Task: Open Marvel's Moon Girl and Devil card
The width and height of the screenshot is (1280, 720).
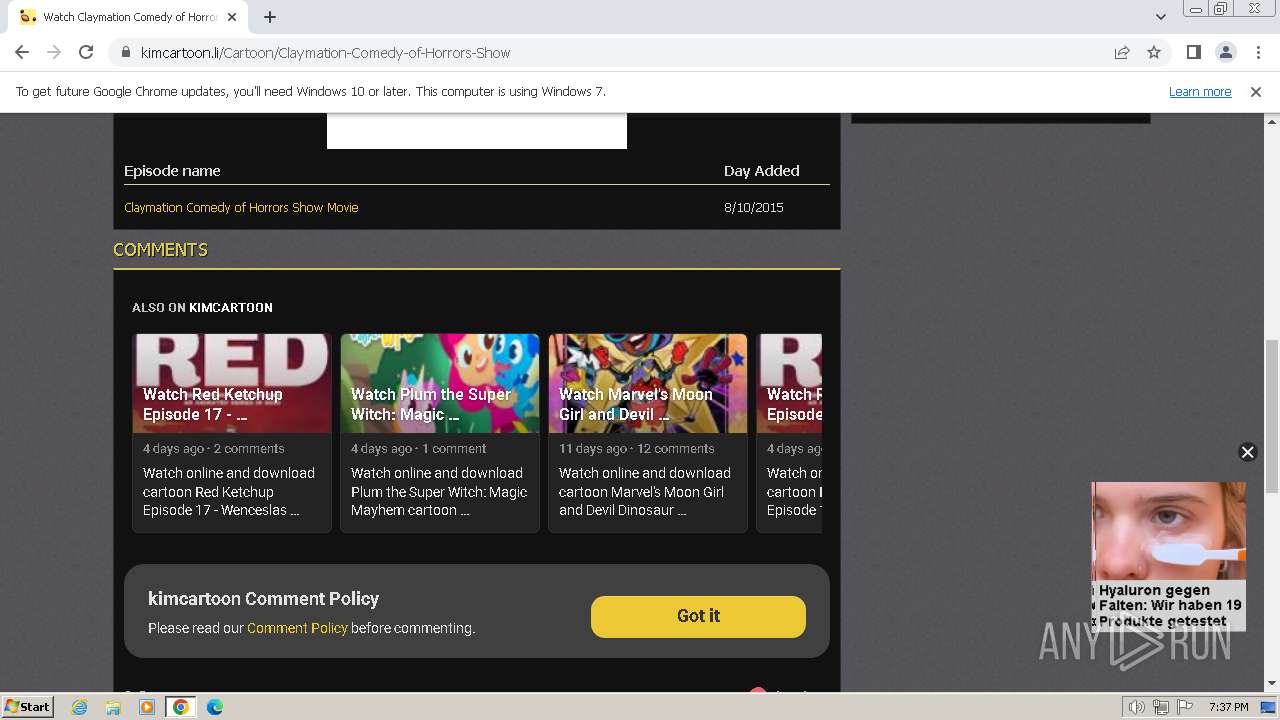Action: (648, 433)
